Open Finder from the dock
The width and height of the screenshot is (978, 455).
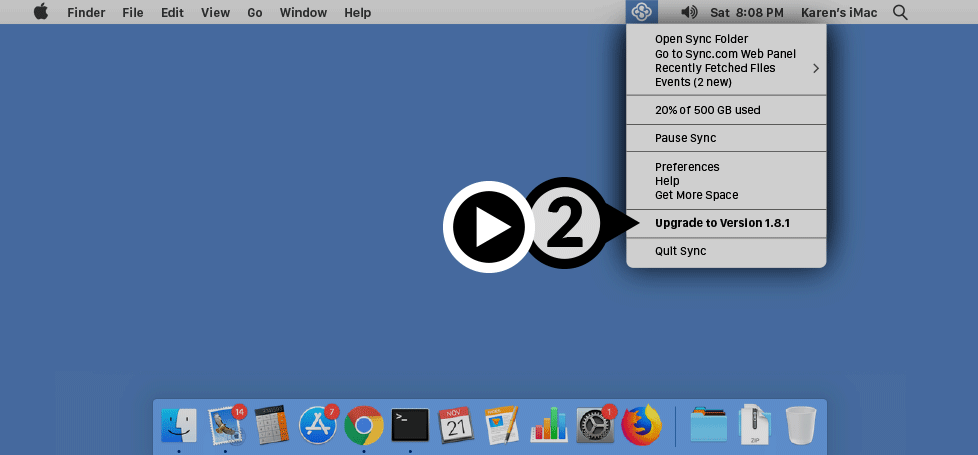click(x=179, y=425)
